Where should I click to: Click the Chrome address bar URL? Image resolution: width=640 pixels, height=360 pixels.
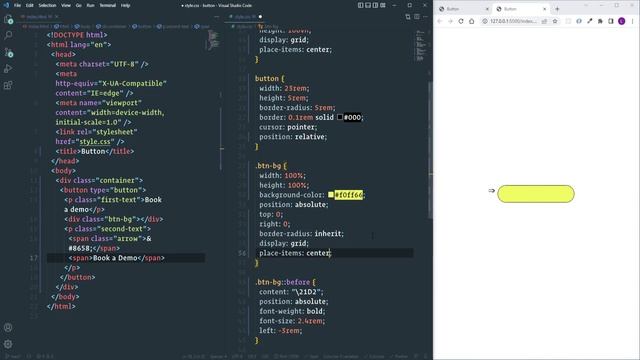[513, 21]
